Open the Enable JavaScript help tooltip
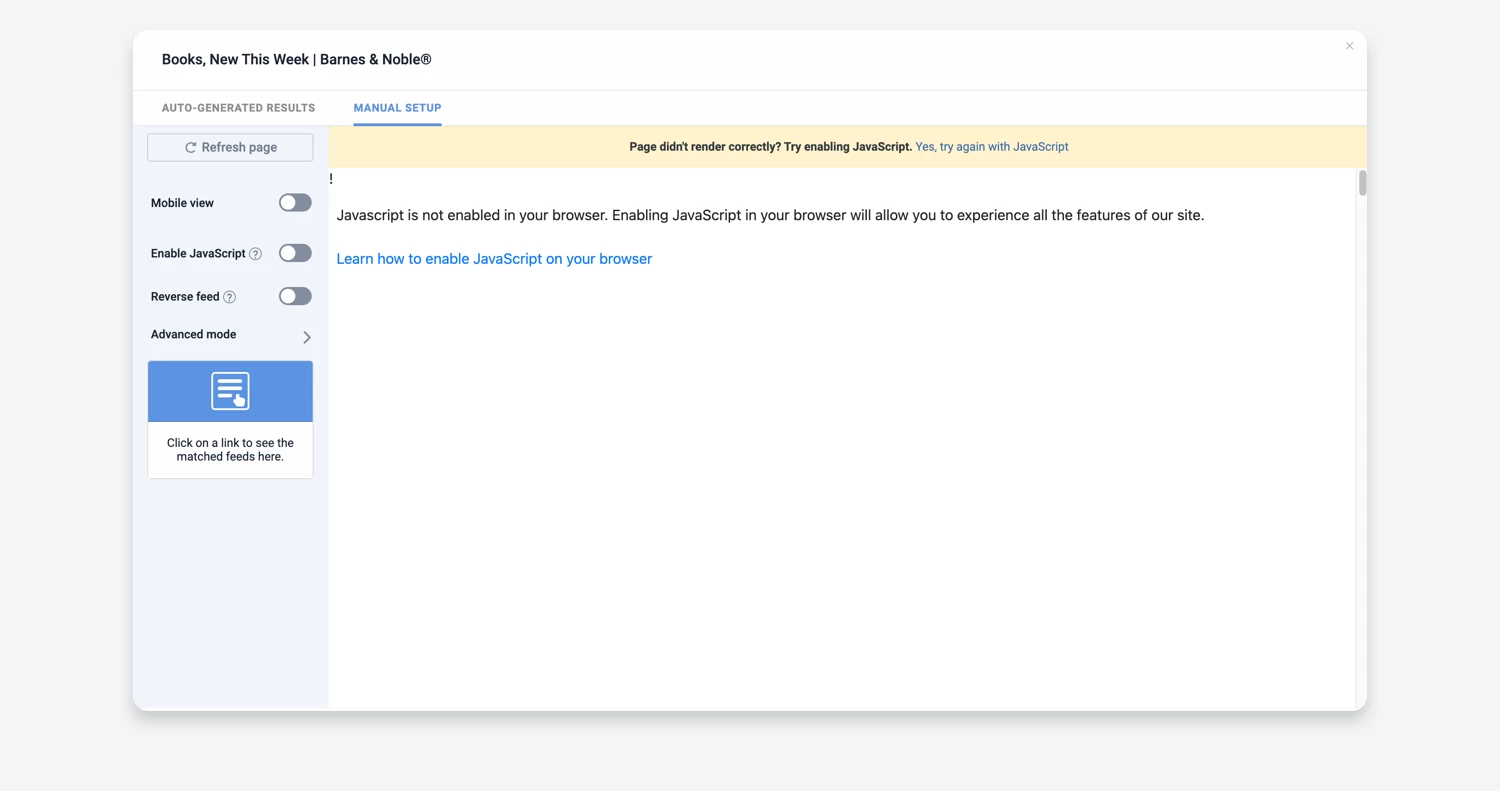 (x=256, y=253)
